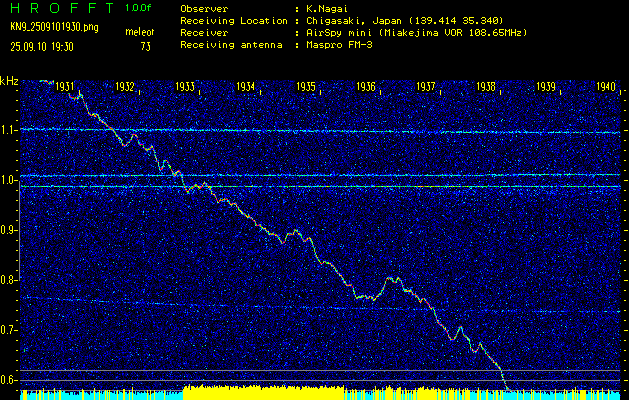
Task: Click the 1936 time marker
Action: point(366,86)
